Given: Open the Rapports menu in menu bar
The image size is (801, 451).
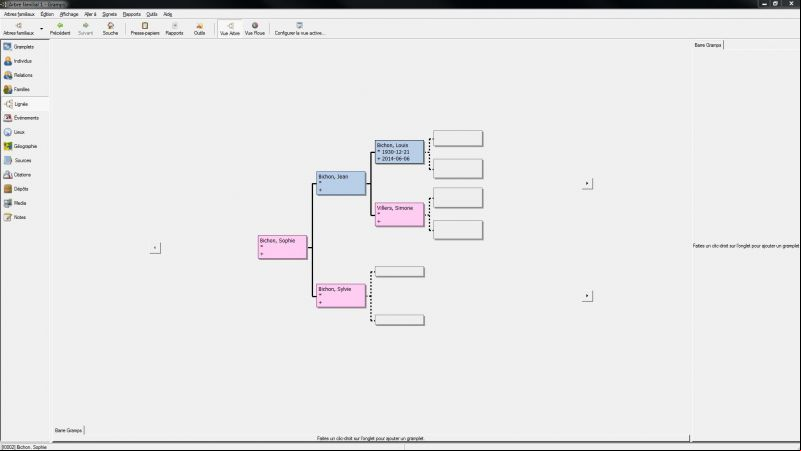Looking at the screenshot, I should (132, 14).
